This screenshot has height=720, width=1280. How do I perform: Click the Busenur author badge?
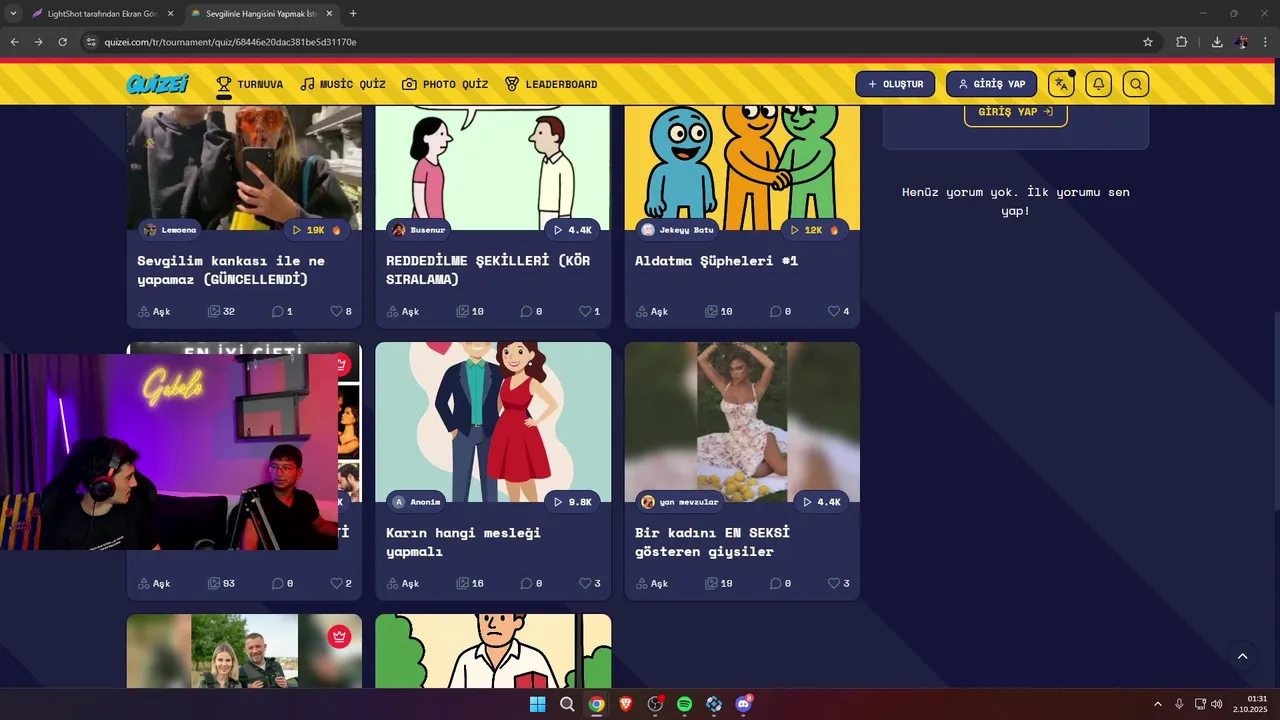(419, 230)
